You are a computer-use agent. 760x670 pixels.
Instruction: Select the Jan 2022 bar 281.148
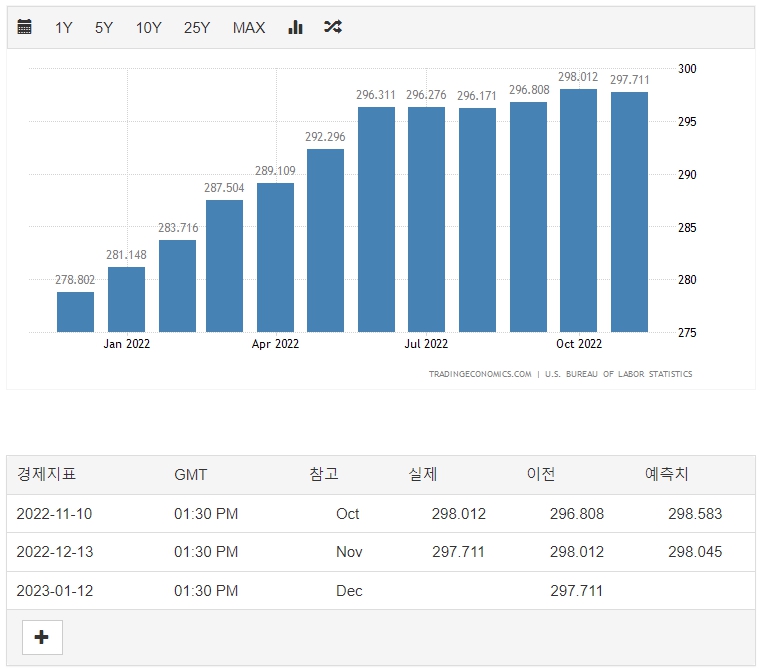pyautogui.click(x=127, y=300)
